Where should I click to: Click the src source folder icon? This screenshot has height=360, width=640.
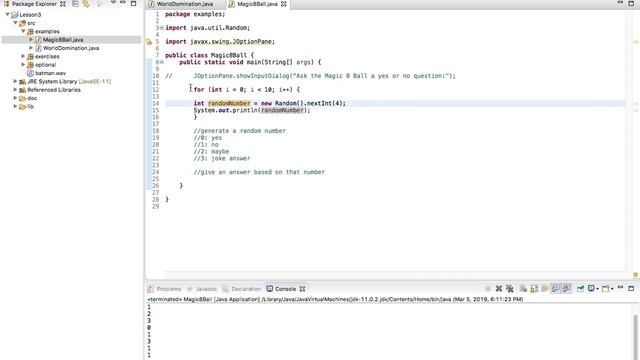22,23
